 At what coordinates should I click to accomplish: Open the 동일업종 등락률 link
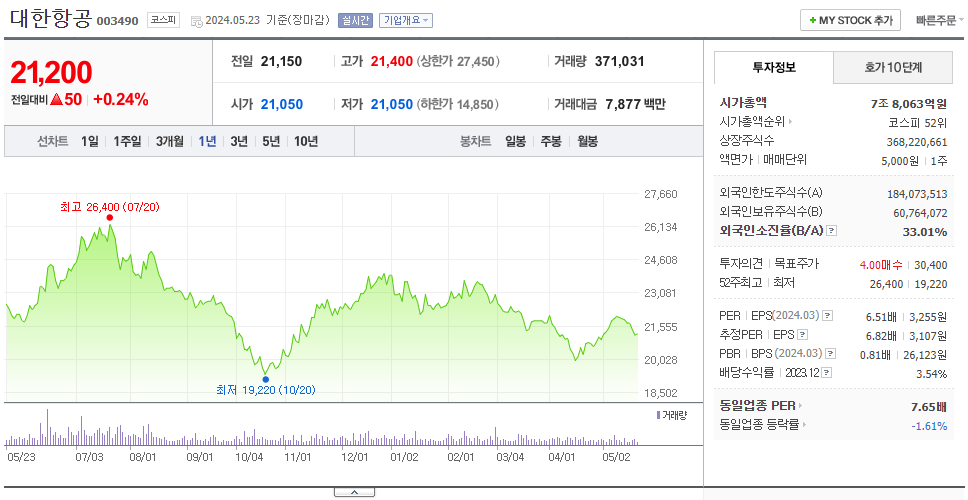(x=759, y=425)
